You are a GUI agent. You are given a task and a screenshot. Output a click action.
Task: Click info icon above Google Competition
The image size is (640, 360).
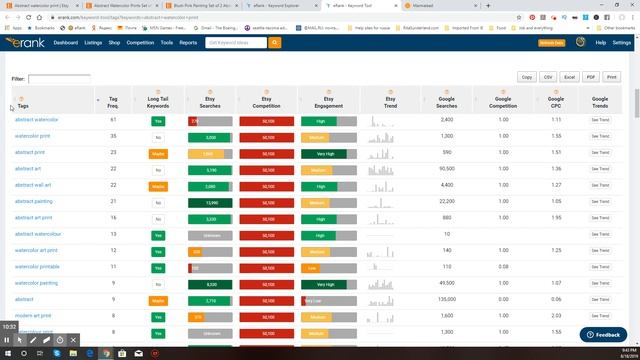pos(503,92)
